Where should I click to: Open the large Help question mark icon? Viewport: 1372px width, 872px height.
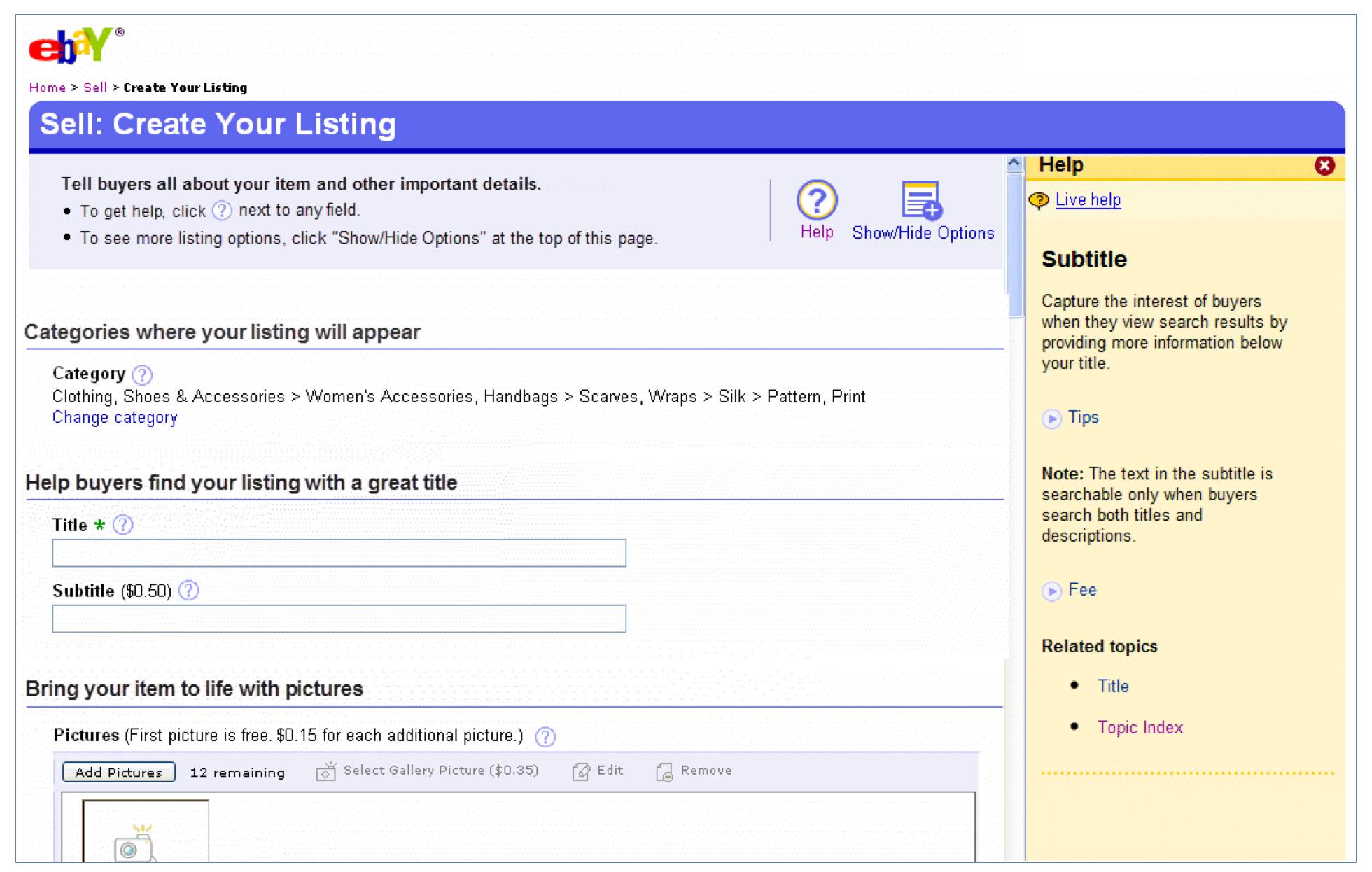coord(816,200)
